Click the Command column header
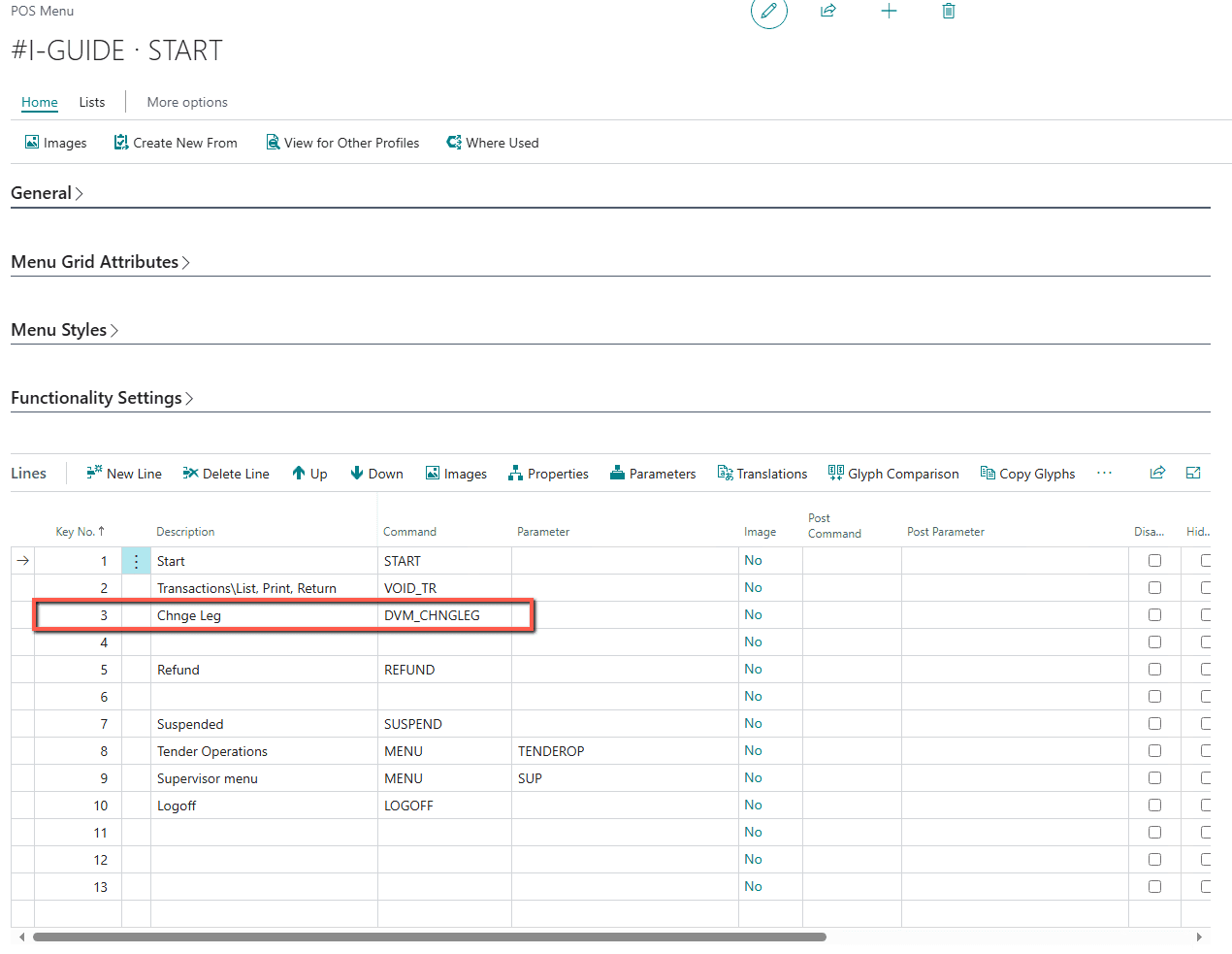 [409, 532]
